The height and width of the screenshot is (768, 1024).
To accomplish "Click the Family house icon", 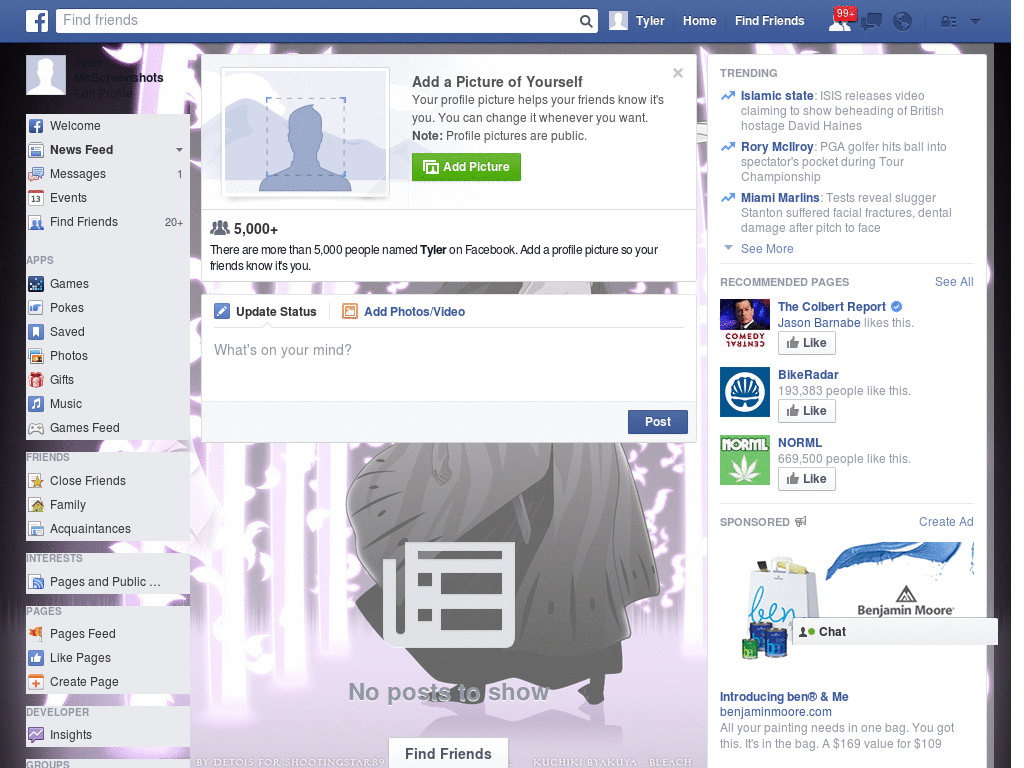I will coord(36,505).
